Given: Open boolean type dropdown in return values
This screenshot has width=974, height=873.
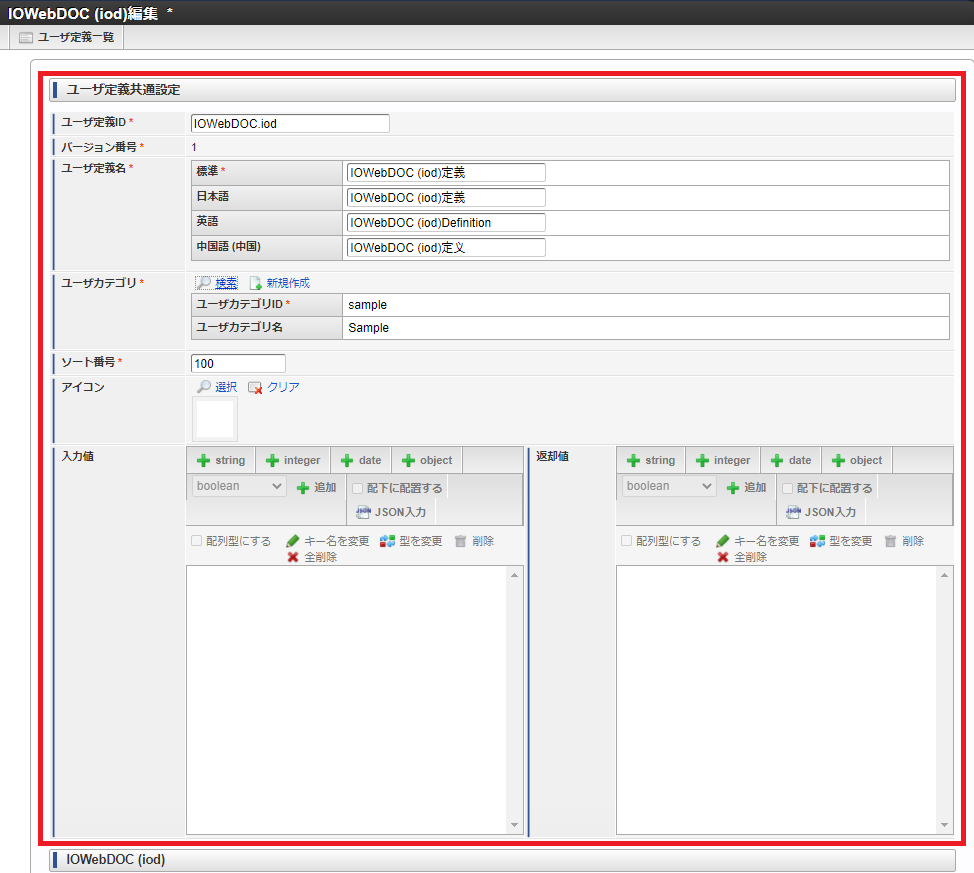Looking at the screenshot, I should pyautogui.click(x=669, y=486).
